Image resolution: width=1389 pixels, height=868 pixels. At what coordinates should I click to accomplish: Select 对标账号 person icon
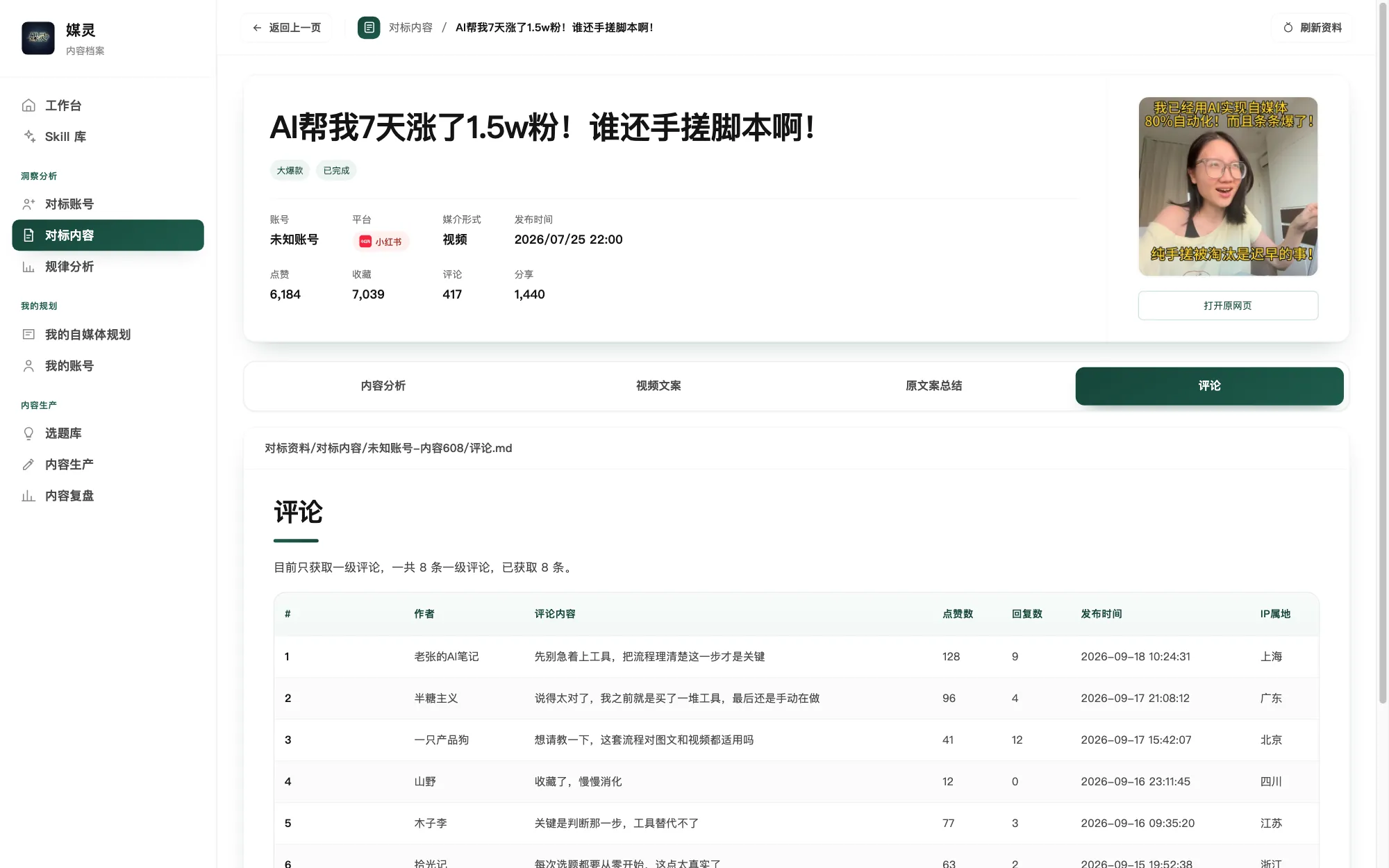(28, 204)
